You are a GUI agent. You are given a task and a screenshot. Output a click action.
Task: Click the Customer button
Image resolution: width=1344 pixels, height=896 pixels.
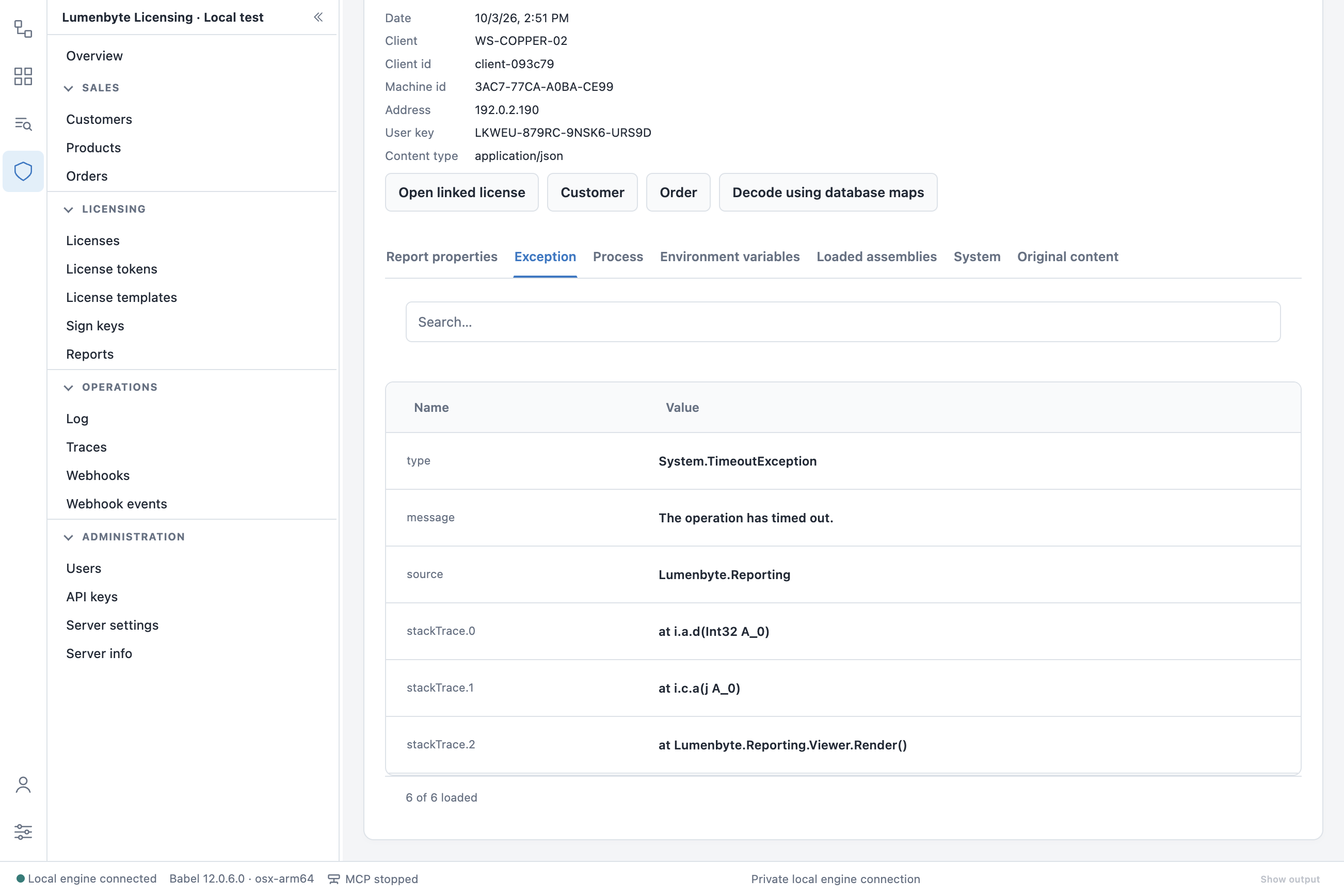click(x=592, y=193)
